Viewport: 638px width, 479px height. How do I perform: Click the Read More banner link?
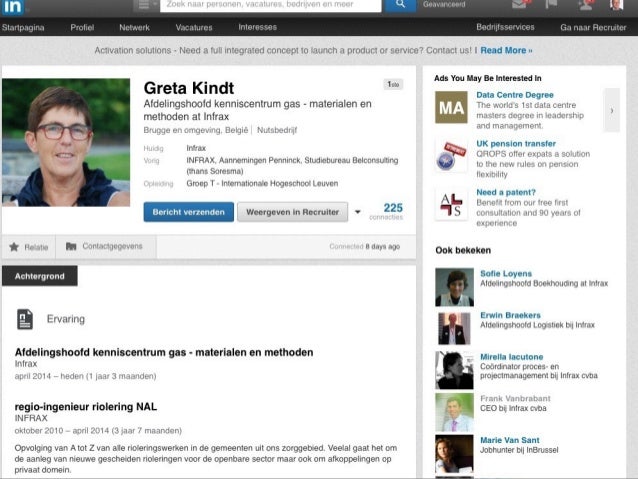[x=506, y=50]
